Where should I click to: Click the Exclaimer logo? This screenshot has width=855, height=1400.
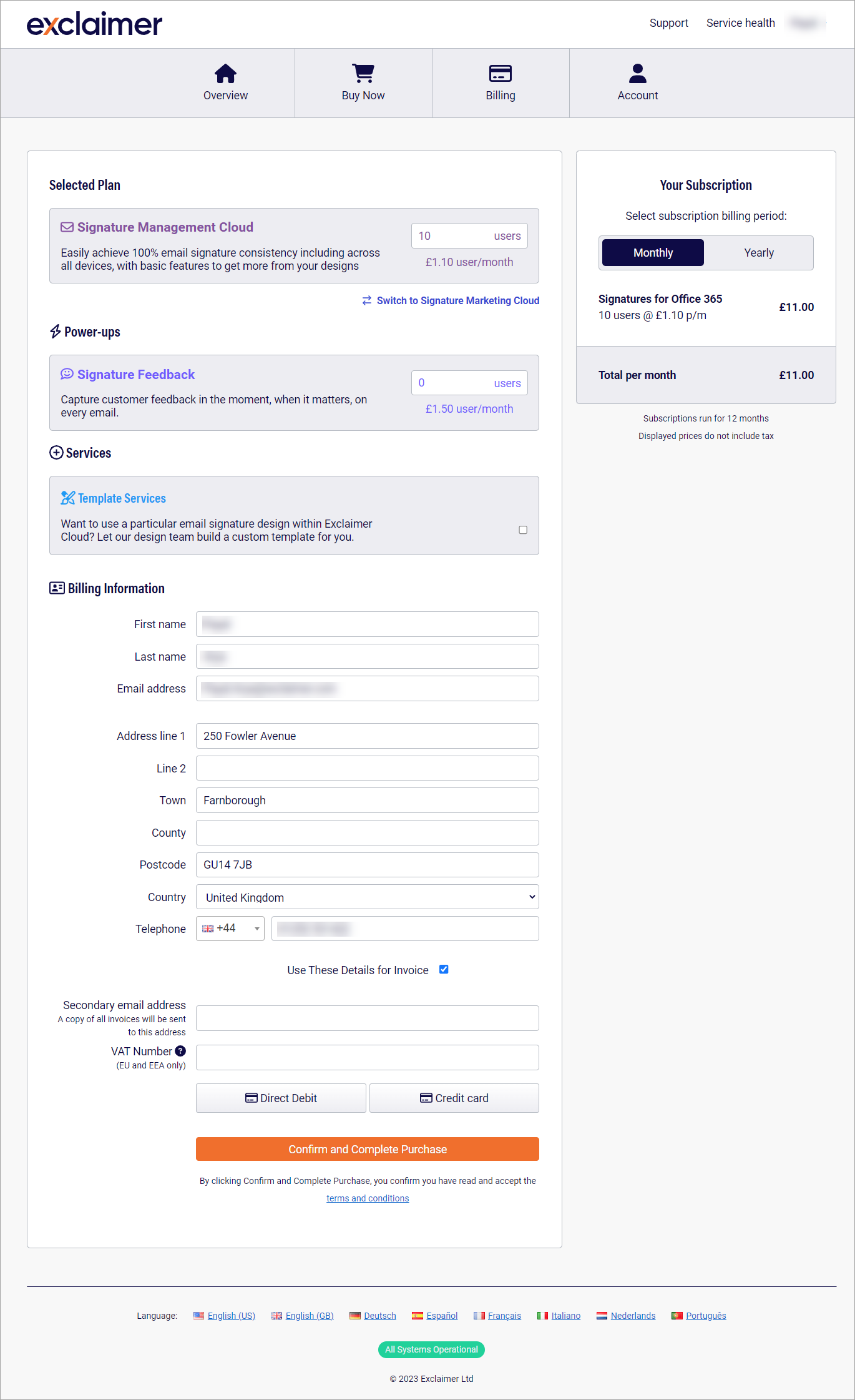tap(94, 24)
